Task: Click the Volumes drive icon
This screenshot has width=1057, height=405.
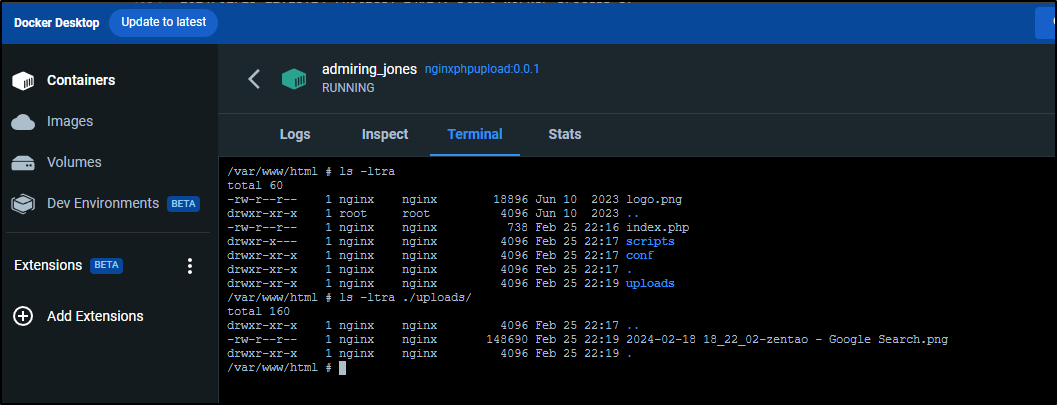Action: click(23, 163)
